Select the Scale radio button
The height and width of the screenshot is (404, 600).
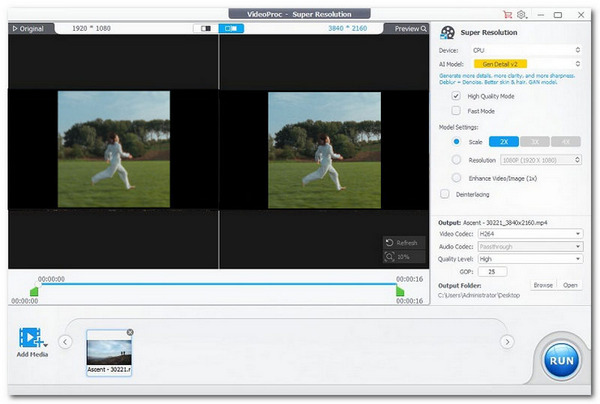tap(456, 142)
